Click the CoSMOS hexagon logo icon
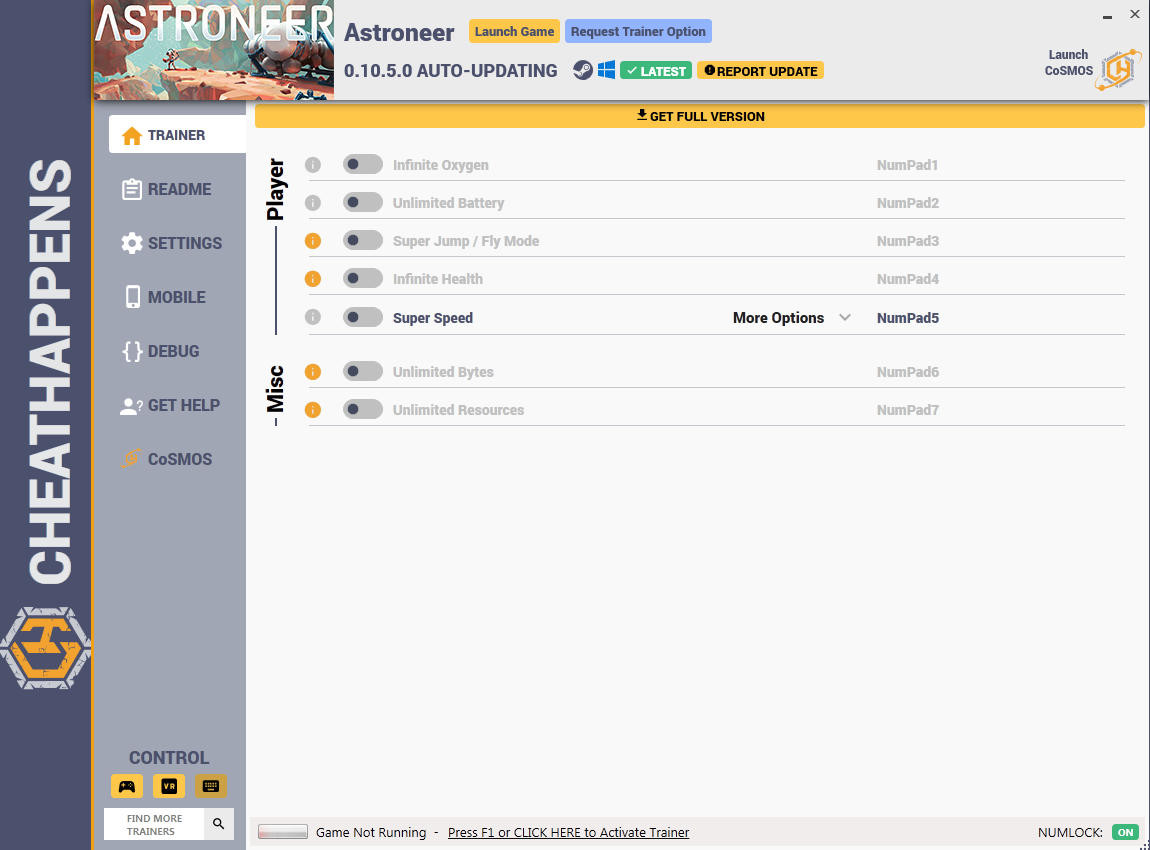This screenshot has height=850, width=1150. (x=1118, y=70)
